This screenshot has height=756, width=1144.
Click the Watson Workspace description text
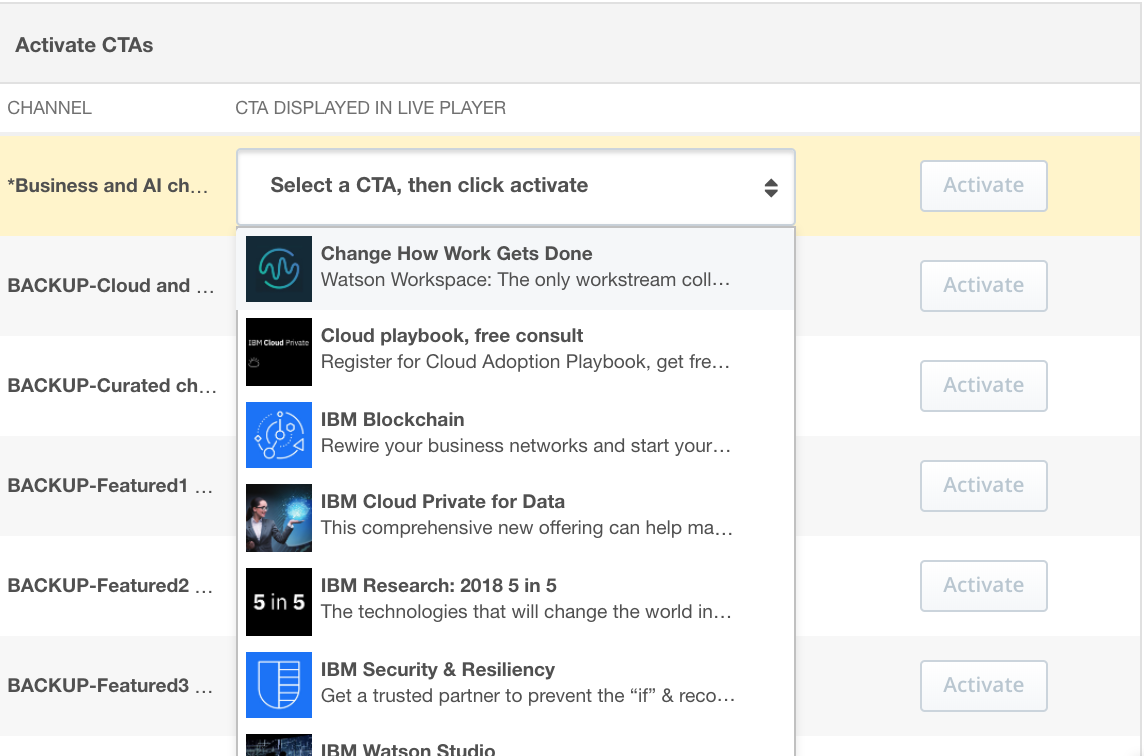(x=525, y=280)
